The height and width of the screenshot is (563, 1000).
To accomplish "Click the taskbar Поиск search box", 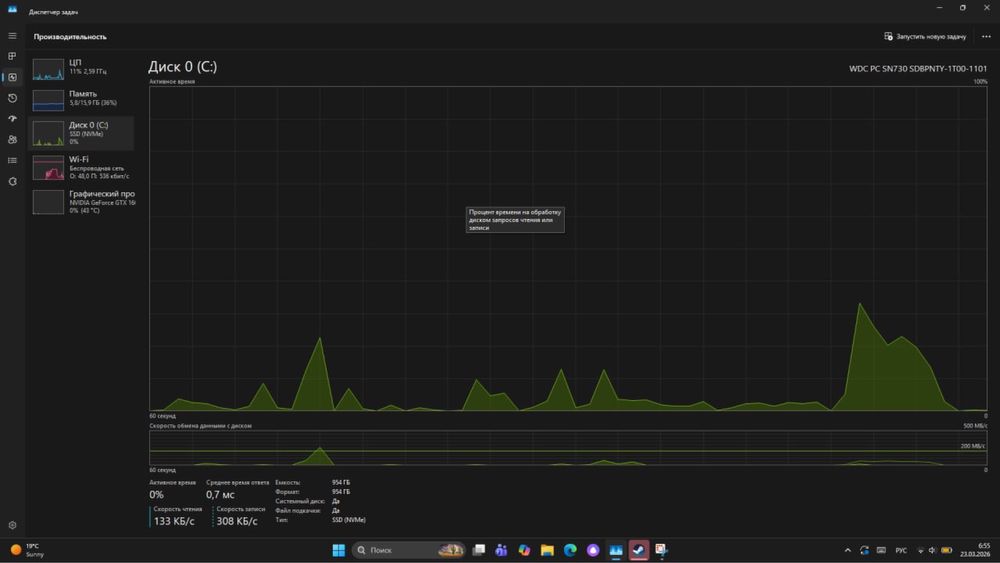I will pyautogui.click(x=409, y=550).
